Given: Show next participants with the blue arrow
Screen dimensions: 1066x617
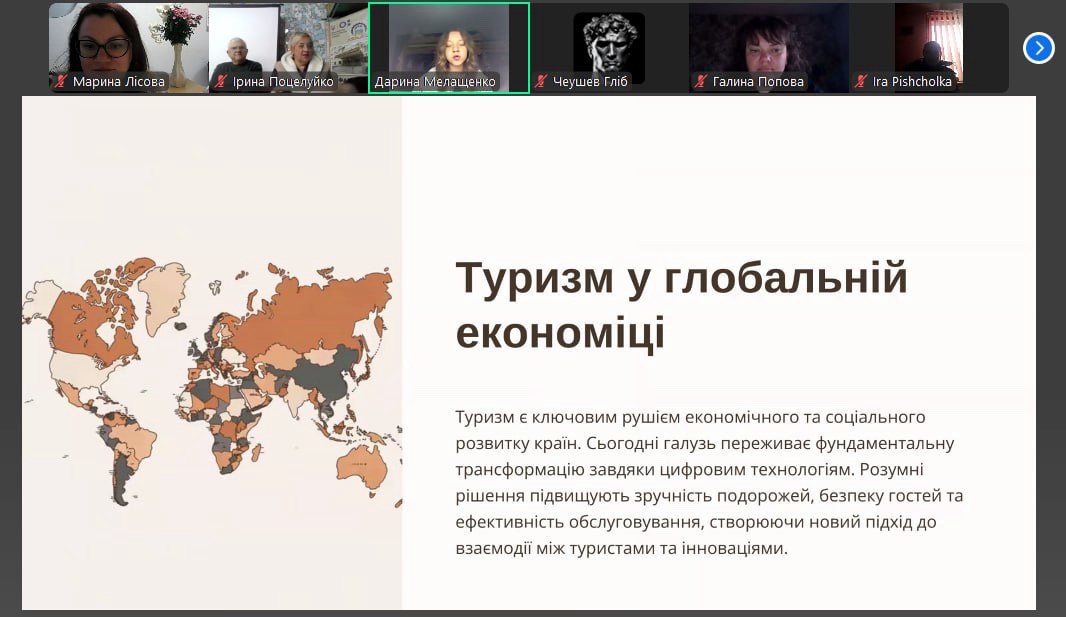Looking at the screenshot, I should (1039, 47).
